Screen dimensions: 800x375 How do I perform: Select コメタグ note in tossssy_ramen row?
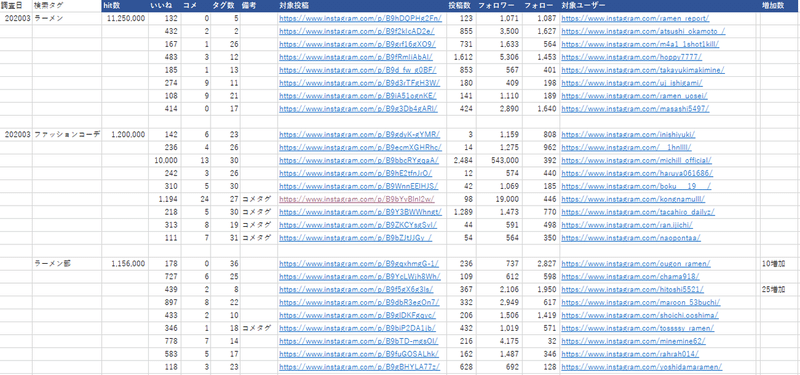(x=259, y=328)
